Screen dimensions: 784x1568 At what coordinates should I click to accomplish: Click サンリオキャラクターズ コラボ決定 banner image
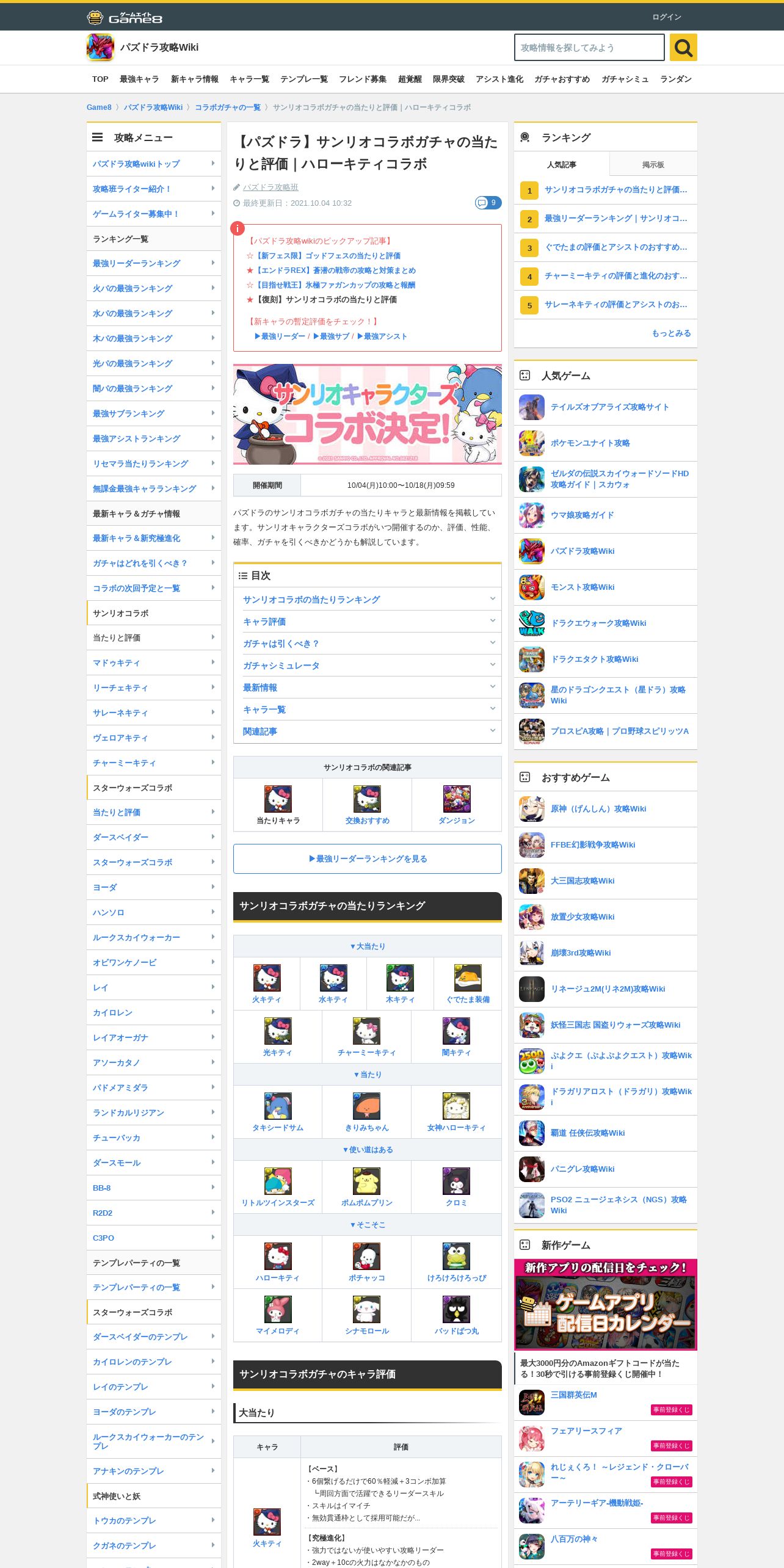coord(368,415)
